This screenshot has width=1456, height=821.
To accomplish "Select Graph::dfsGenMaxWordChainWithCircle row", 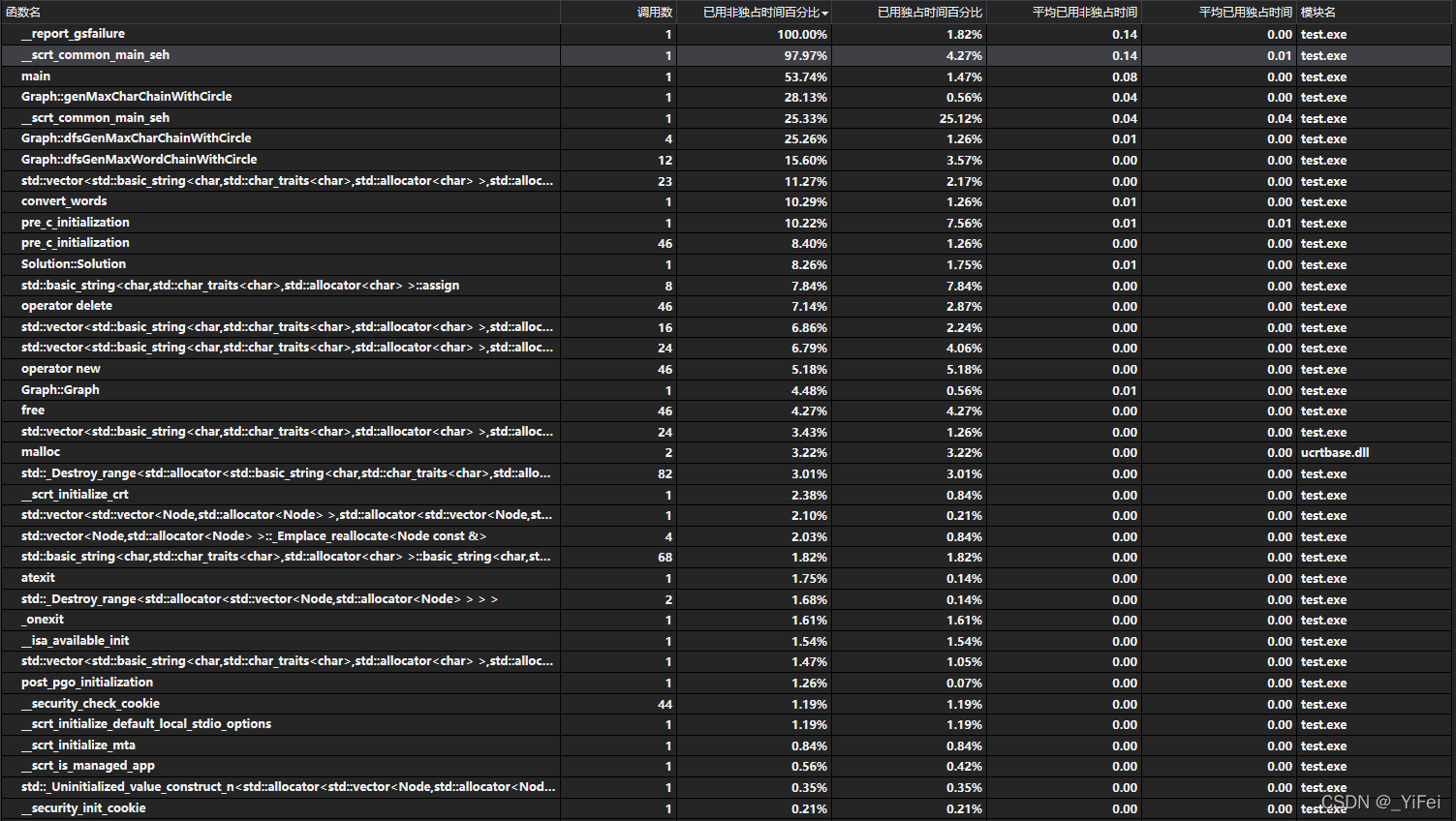I will click(728, 160).
